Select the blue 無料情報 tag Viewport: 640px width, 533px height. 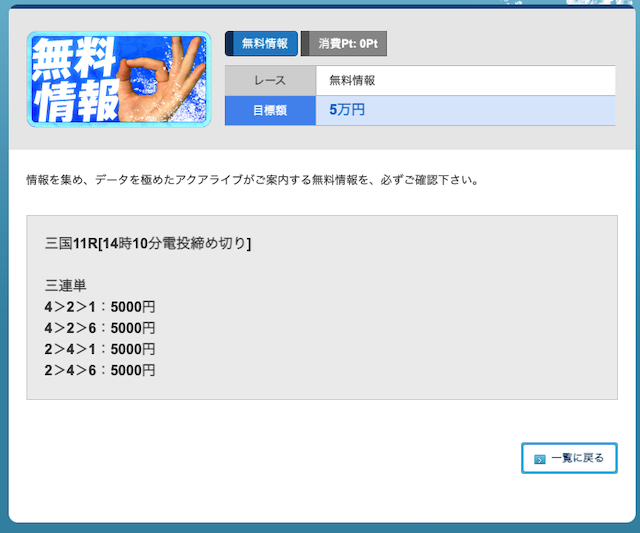[x=261, y=43]
